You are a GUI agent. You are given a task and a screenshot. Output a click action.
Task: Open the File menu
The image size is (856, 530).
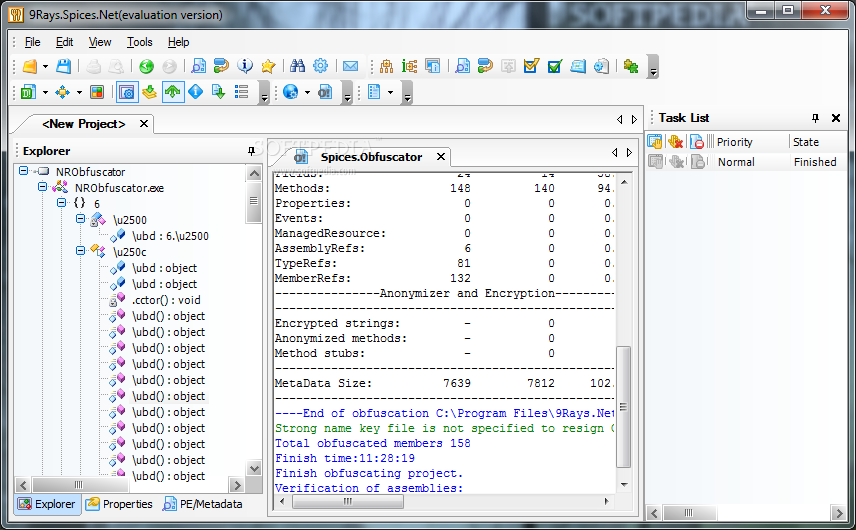pos(32,42)
